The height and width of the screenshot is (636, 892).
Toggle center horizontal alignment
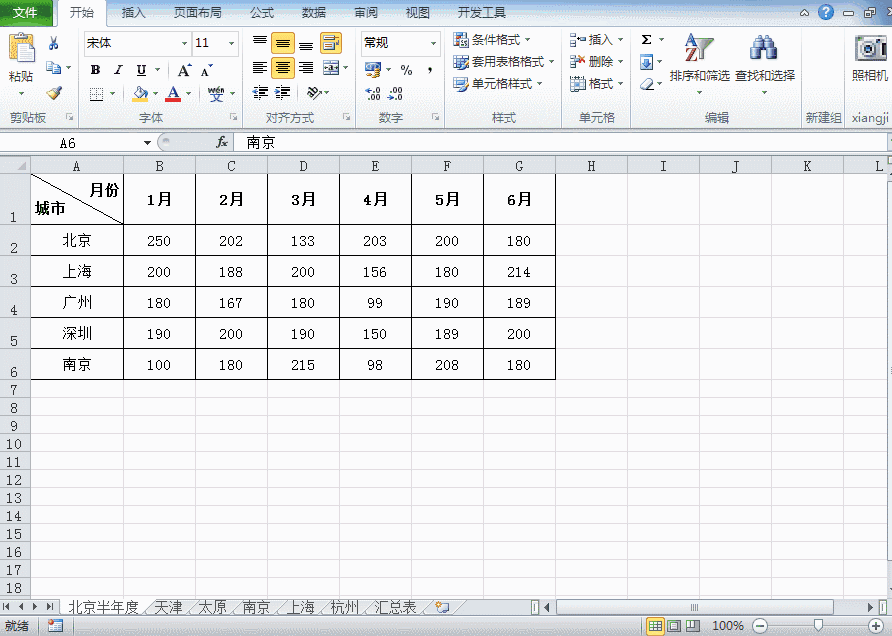point(283,68)
